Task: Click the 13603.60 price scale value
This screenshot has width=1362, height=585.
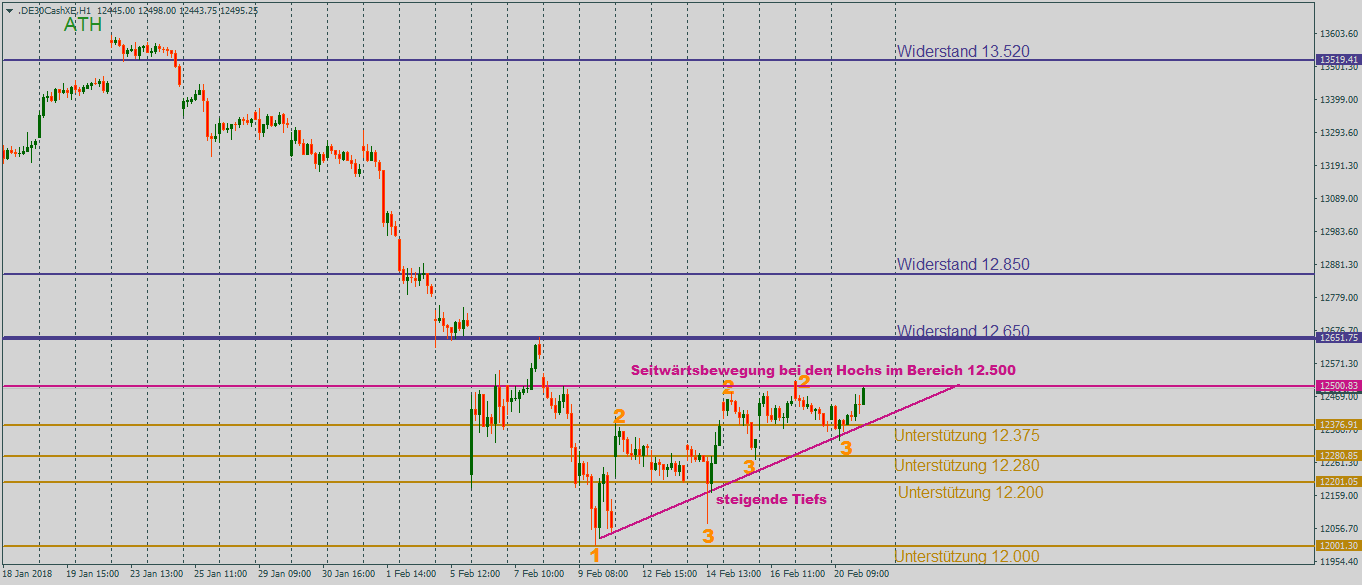Action: (1339, 34)
